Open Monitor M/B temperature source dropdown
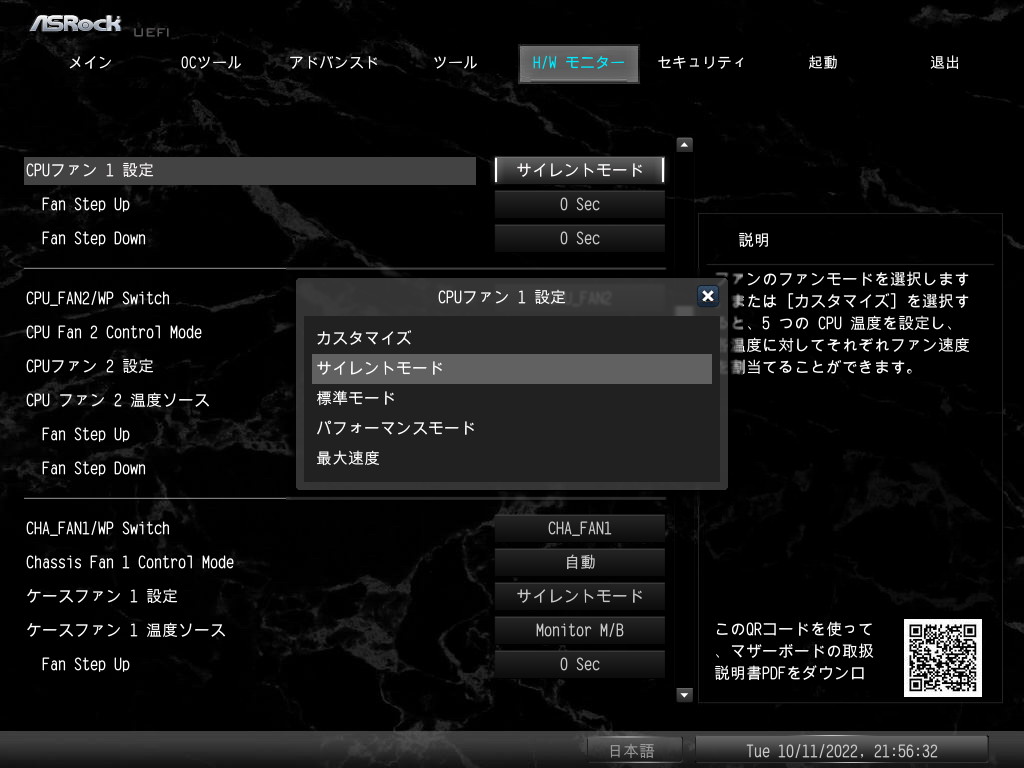 tap(580, 630)
